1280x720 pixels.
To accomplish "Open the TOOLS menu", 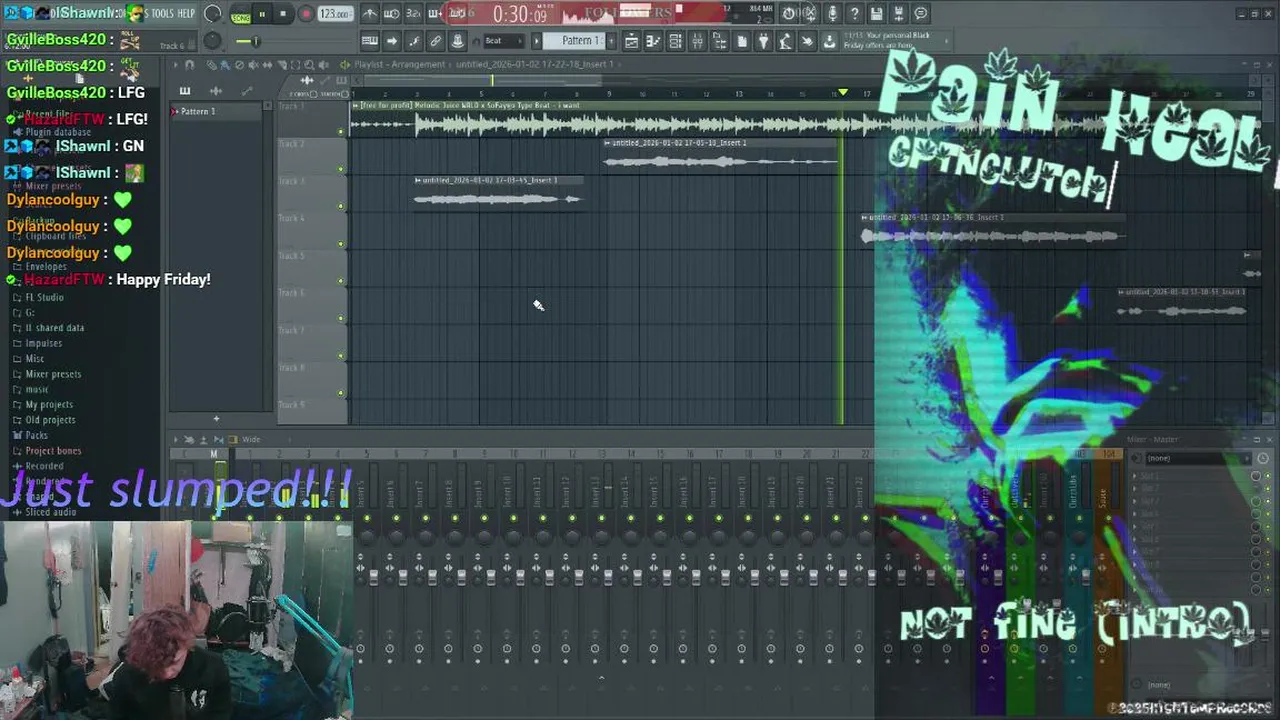I will point(161,14).
